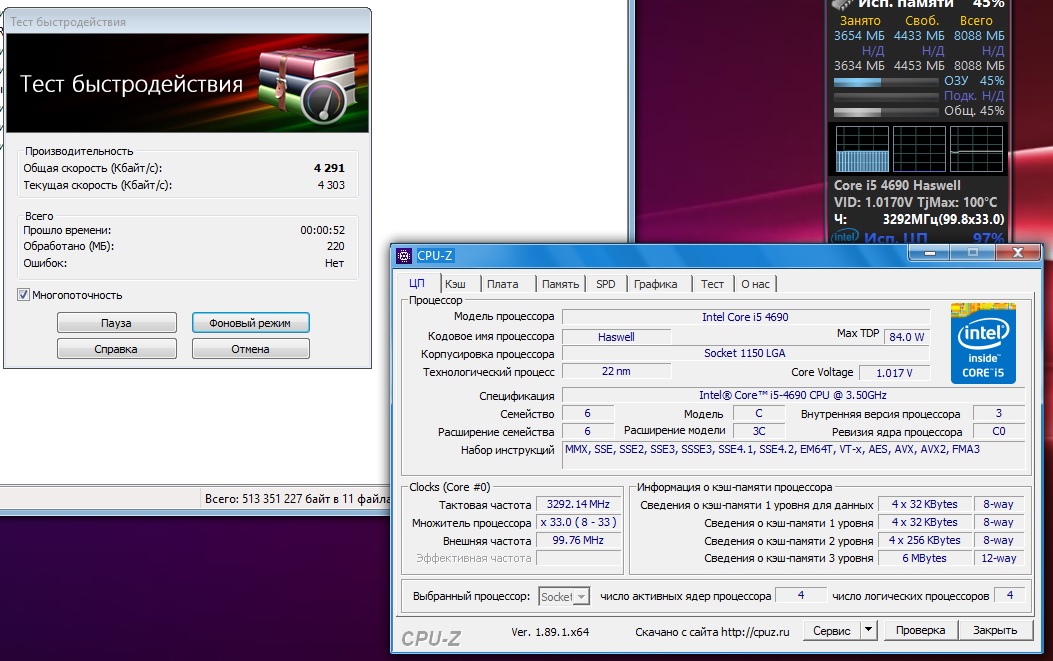Click the Подк. Н/Д usage bar
This screenshot has height=661, width=1053.
(x=886, y=97)
